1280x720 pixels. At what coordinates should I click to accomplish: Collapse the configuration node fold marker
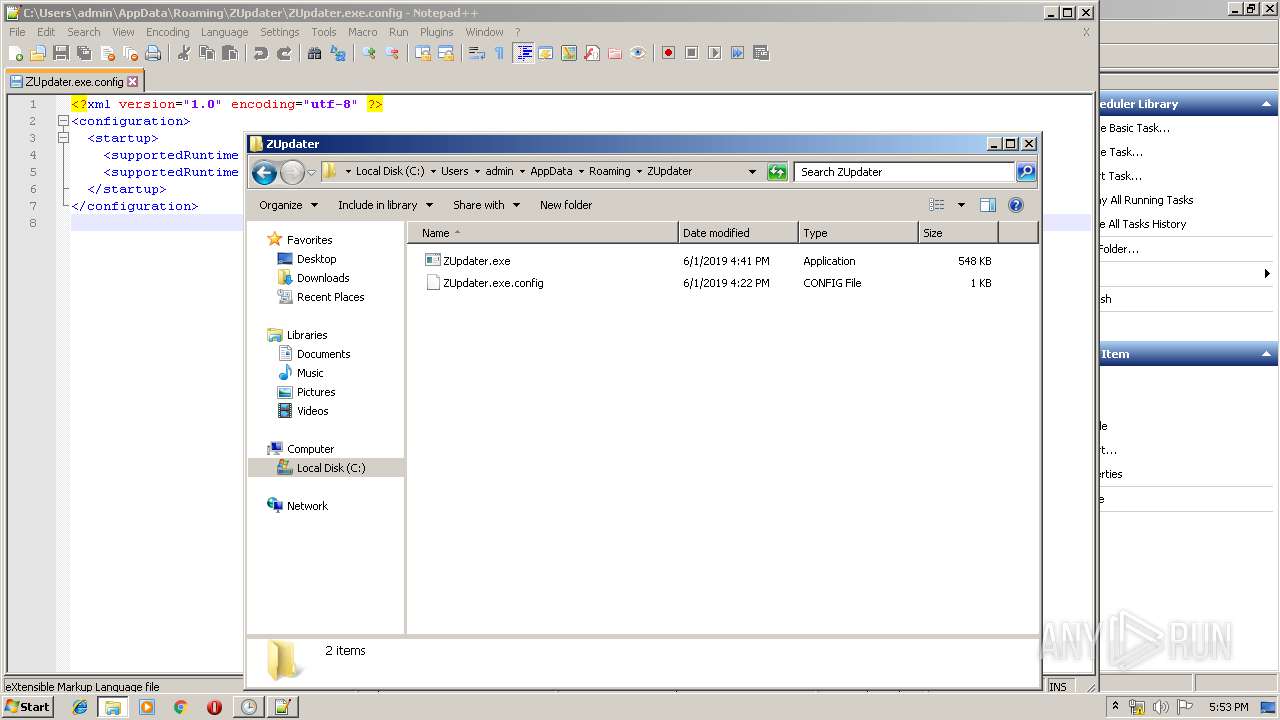coord(63,121)
